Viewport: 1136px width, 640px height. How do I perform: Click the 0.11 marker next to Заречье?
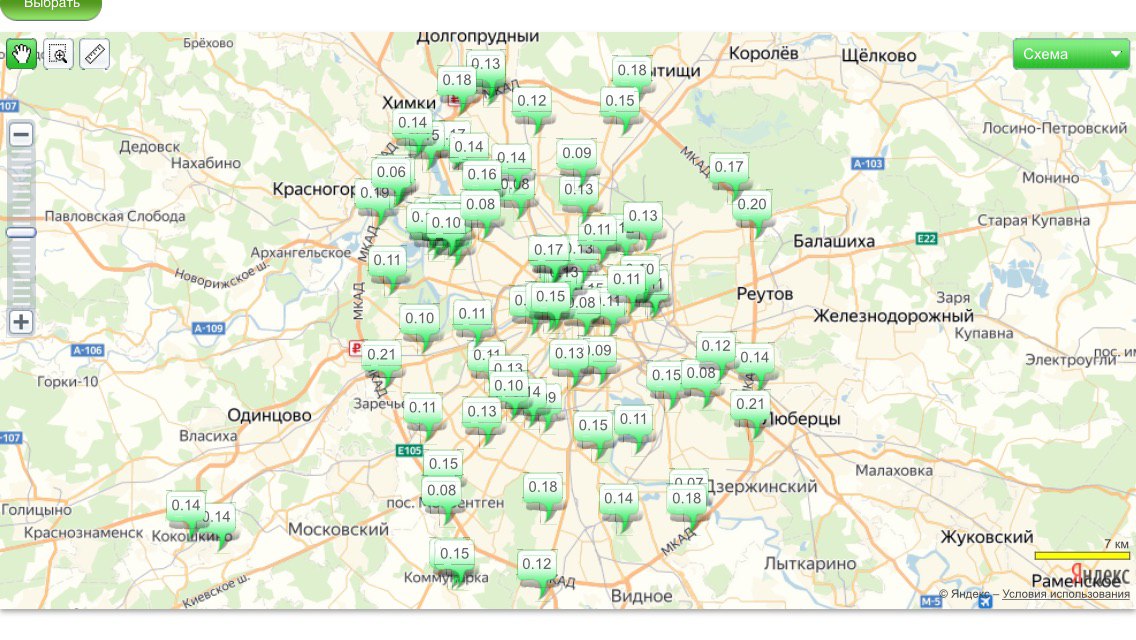(x=422, y=407)
